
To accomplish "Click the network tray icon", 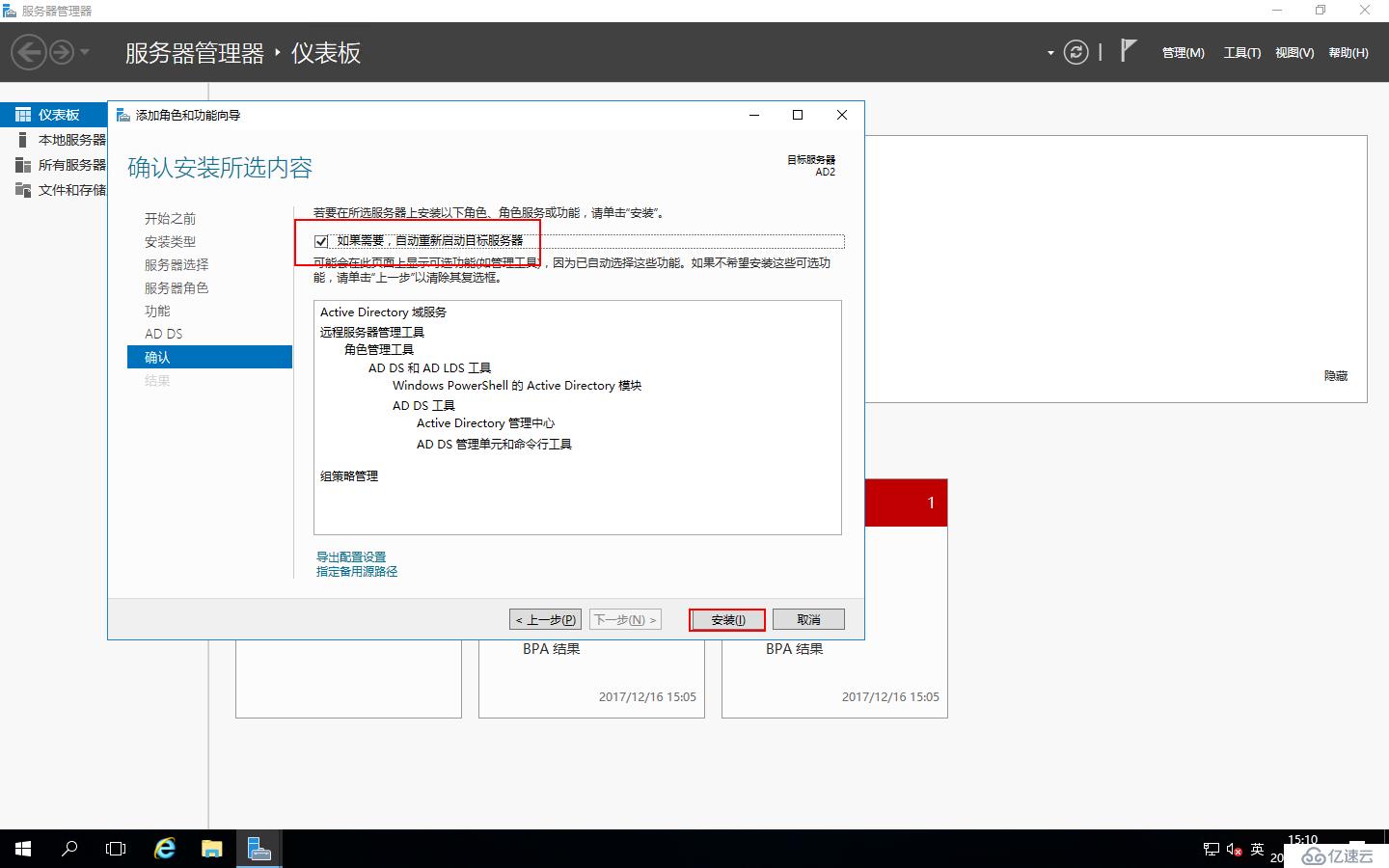I will tap(1212, 850).
